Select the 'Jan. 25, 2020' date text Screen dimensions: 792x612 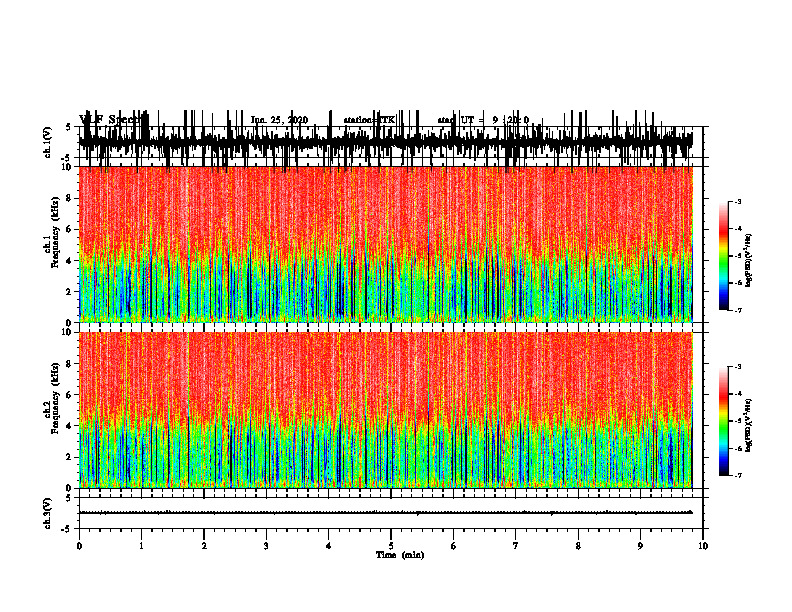pos(279,120)
